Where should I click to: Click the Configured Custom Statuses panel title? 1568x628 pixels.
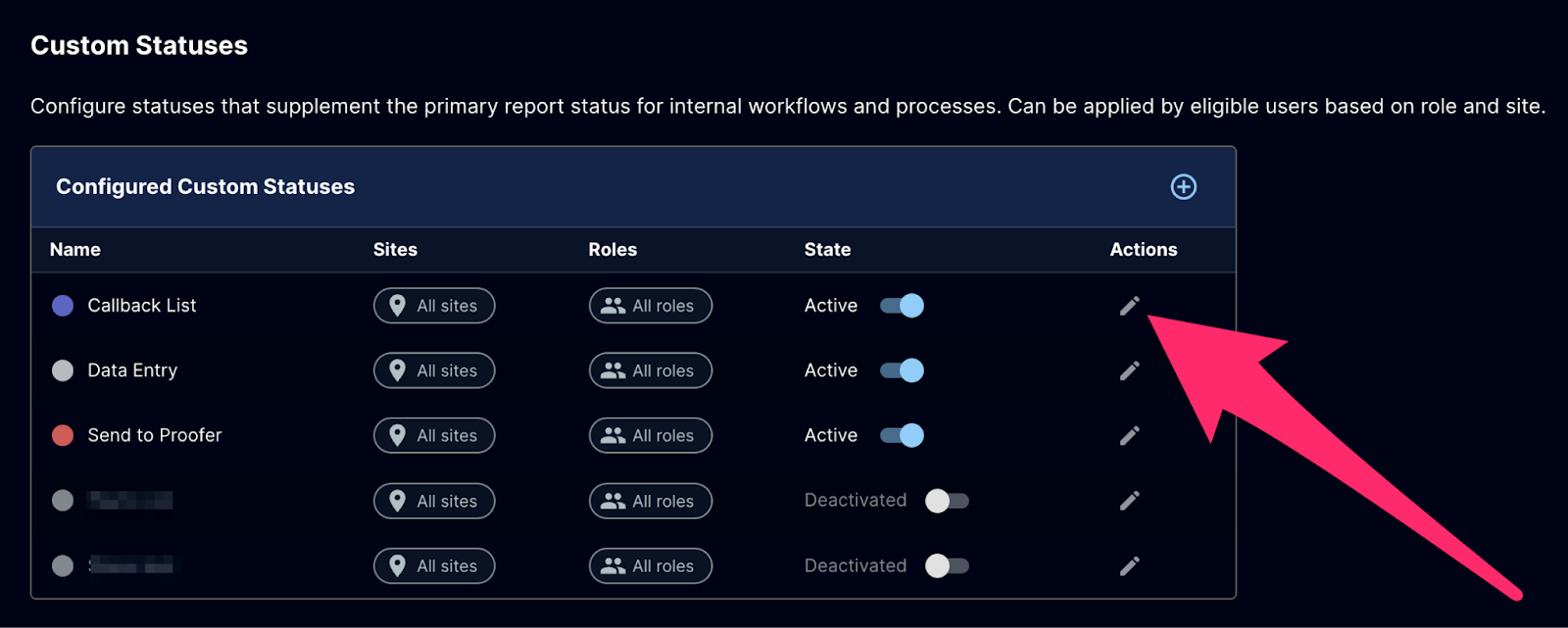pyautogui.click(x=206, y=187)
